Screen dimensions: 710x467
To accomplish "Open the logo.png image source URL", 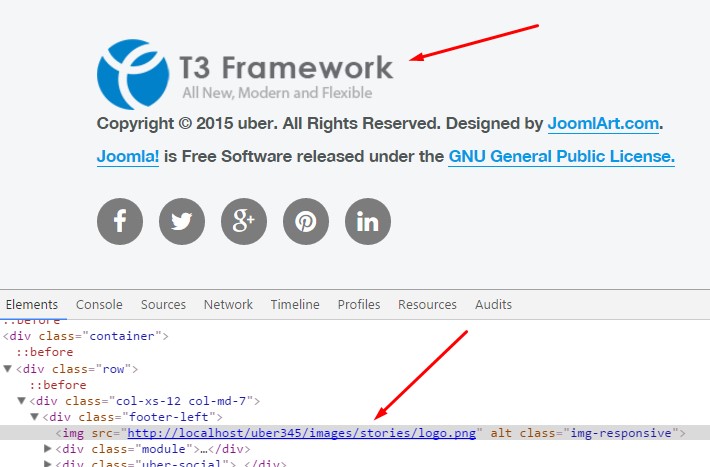I will pos(302,433).
